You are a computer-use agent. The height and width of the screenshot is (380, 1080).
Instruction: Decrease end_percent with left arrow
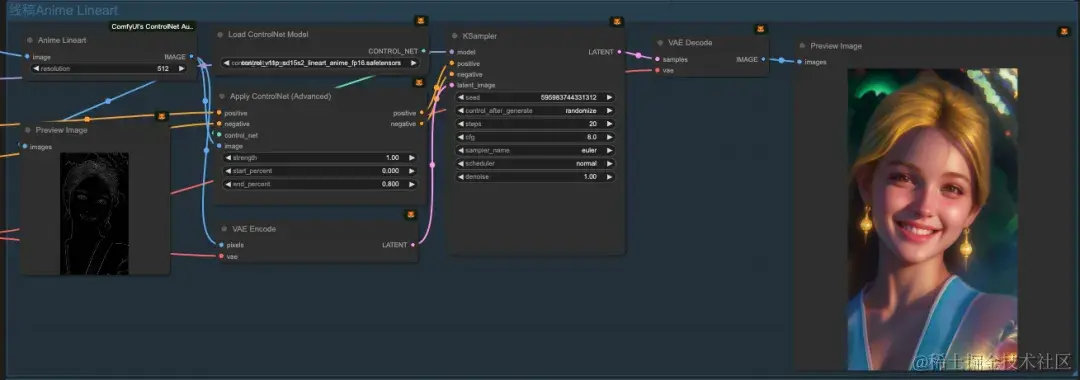tap(228, 184)
